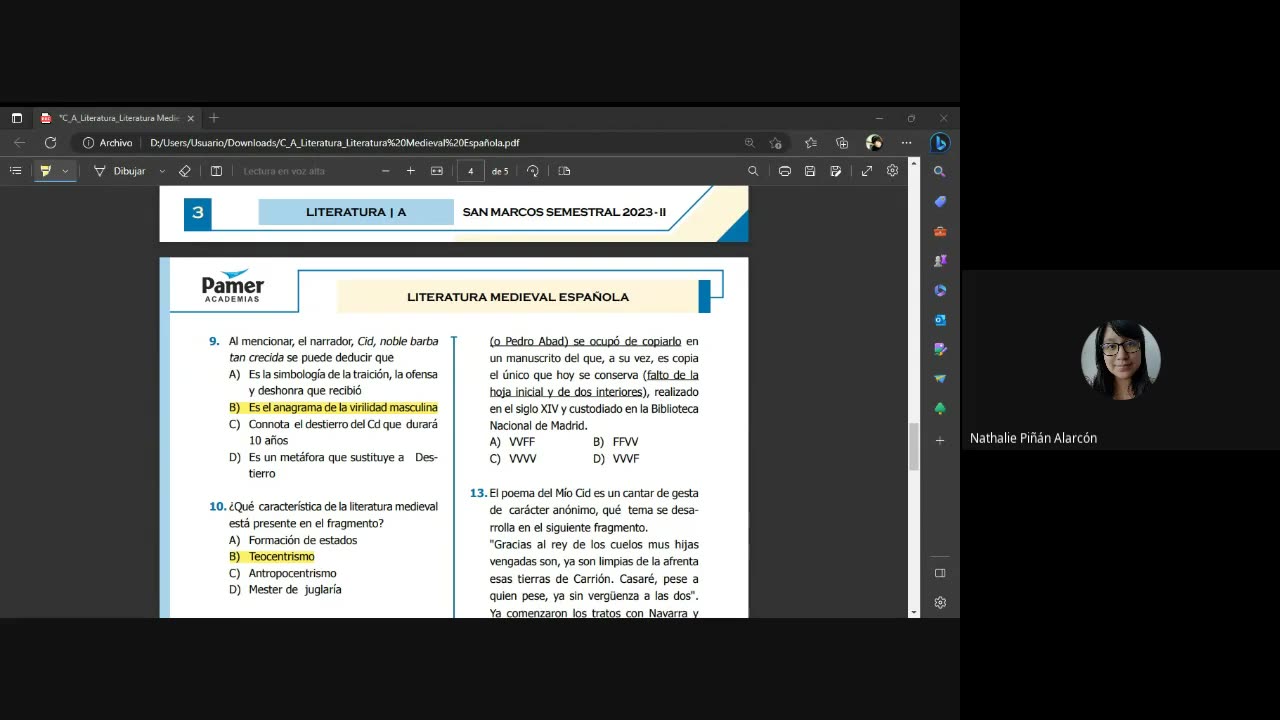Screen dimensions: 1280x720
Task: Open Edge settings and more menu
Action: click(x=906, y=143)
